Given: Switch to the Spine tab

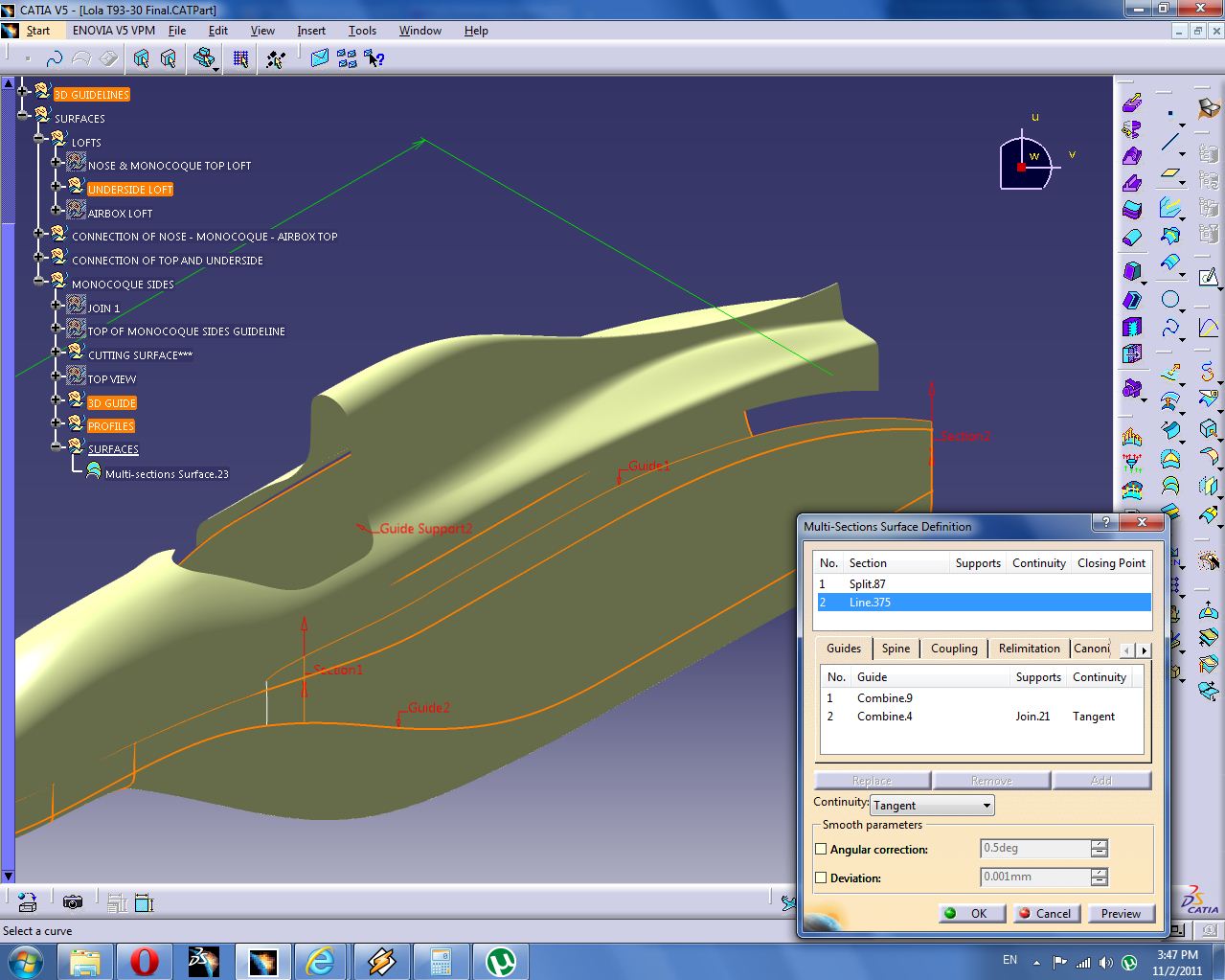Looking at the screenshot, I should click(x=896, y=649).
